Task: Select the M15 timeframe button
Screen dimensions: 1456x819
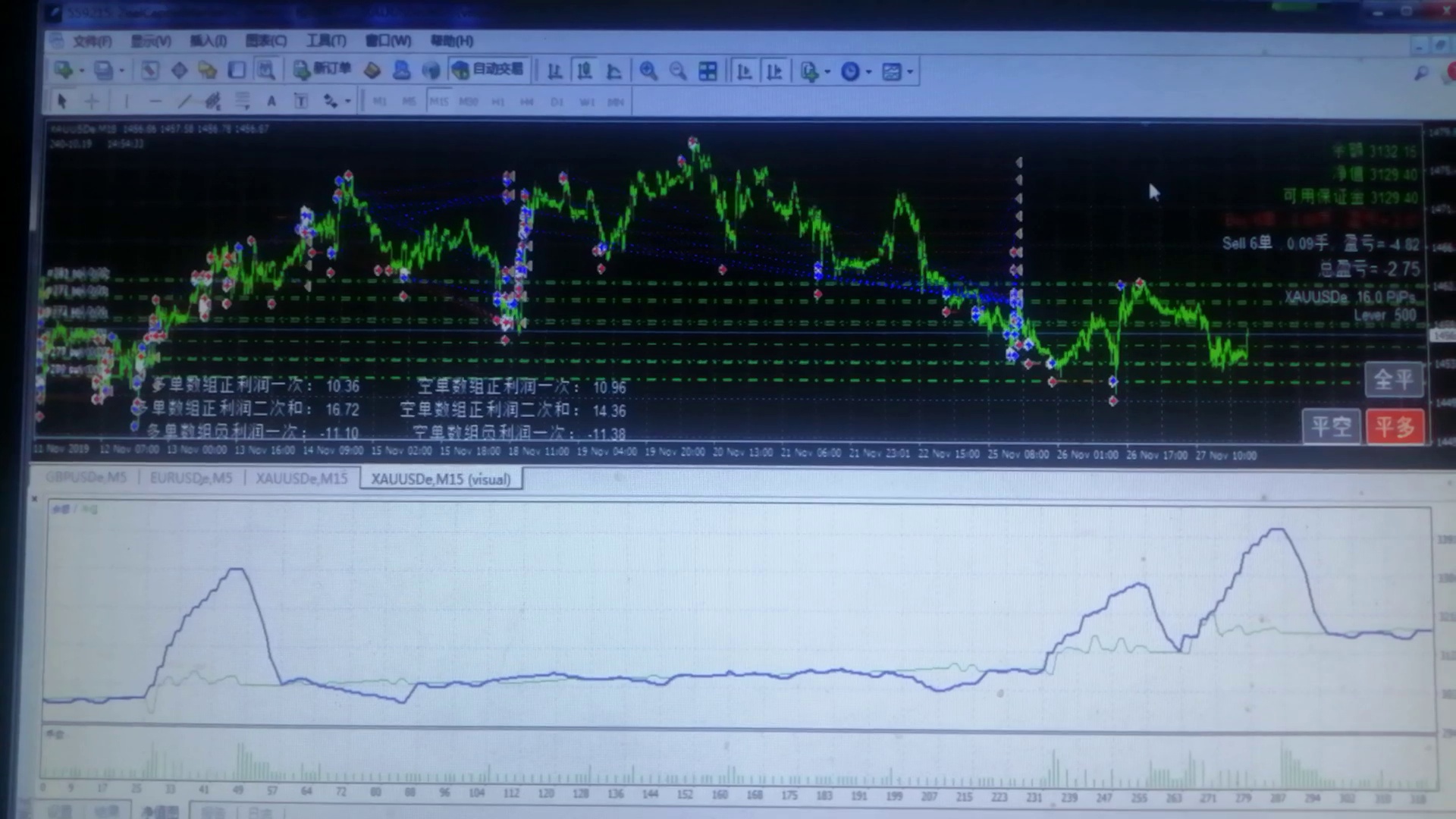Action: pos(438,102)
